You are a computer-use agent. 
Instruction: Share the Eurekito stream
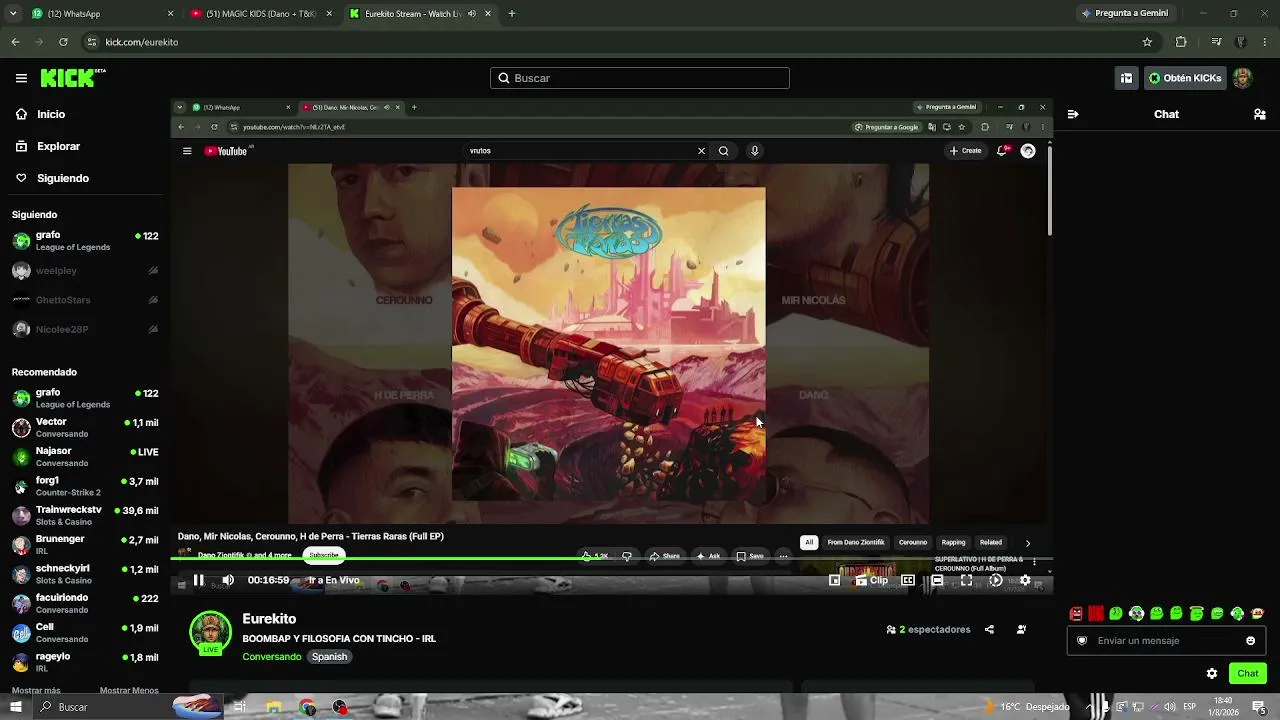989,630
